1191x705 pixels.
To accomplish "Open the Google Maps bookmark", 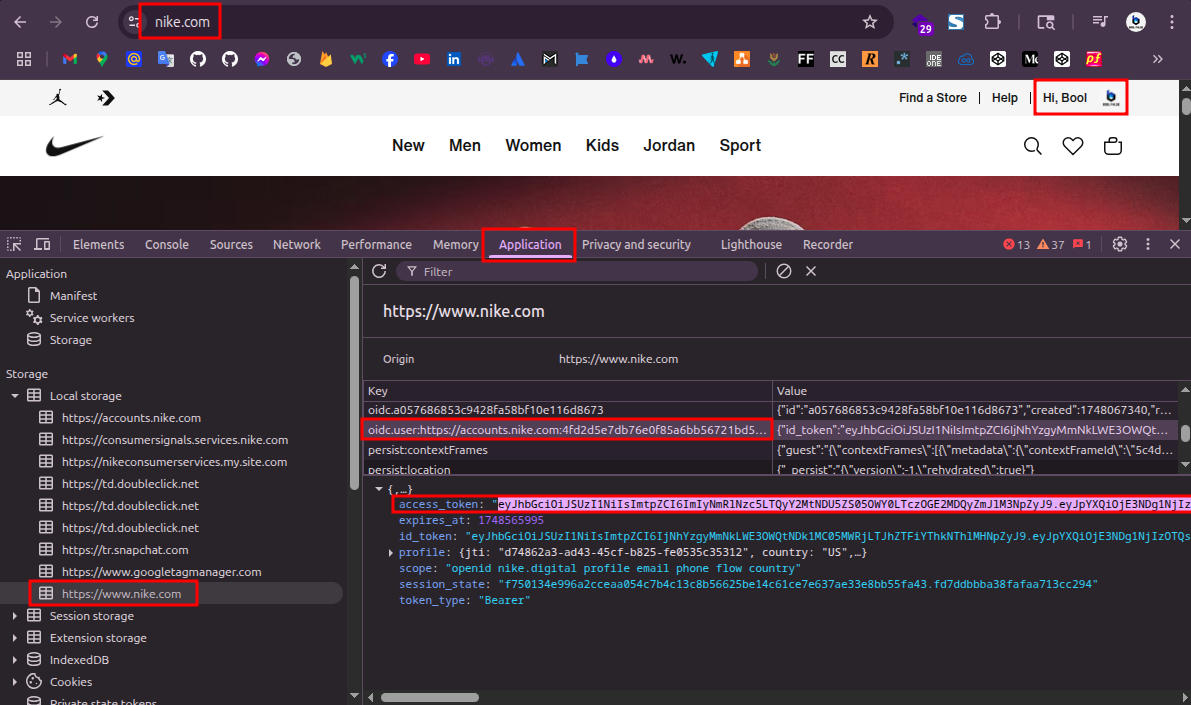I will click(x=102, y=59).
